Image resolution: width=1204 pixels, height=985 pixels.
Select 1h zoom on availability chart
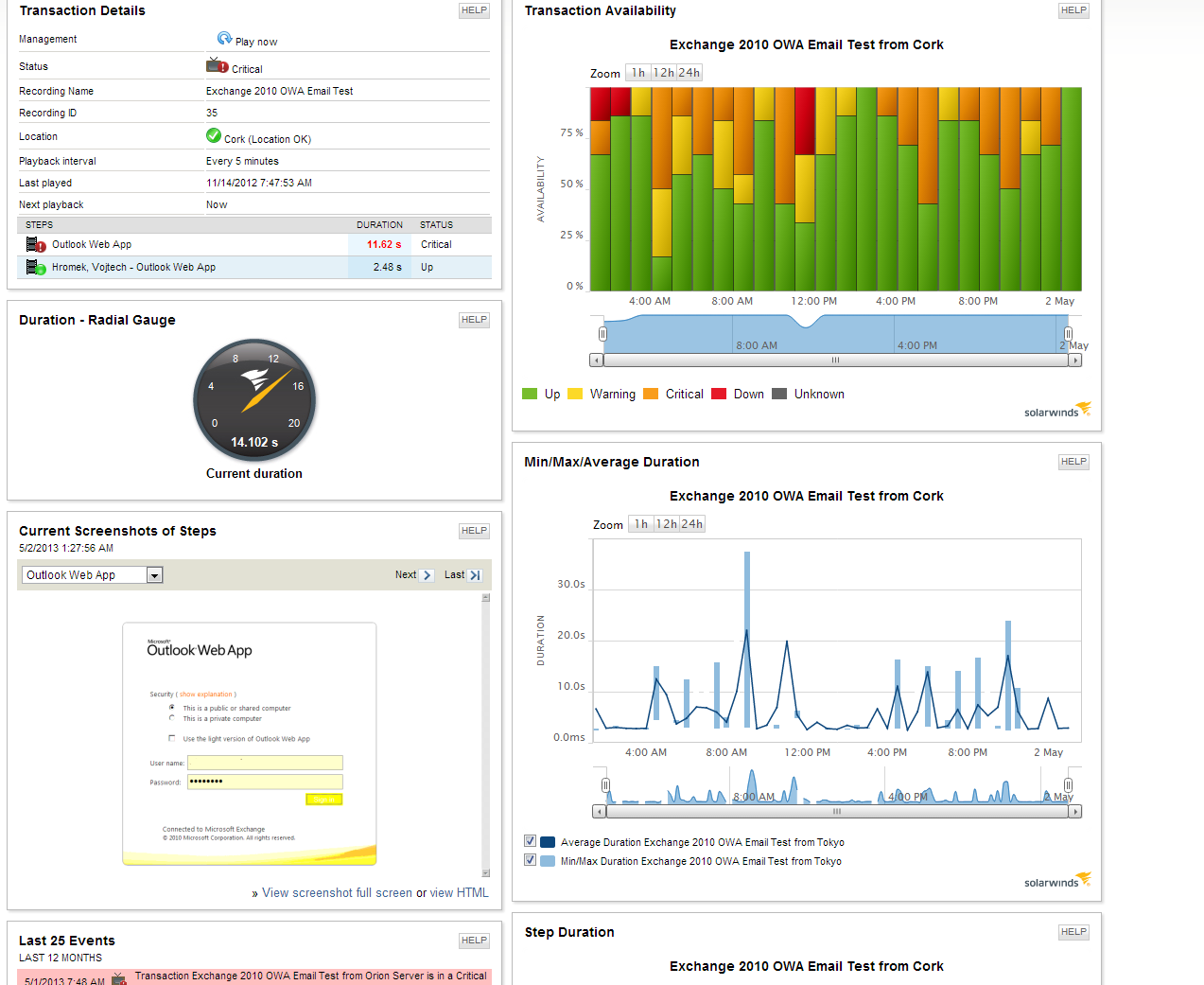[x=638, y=73]
